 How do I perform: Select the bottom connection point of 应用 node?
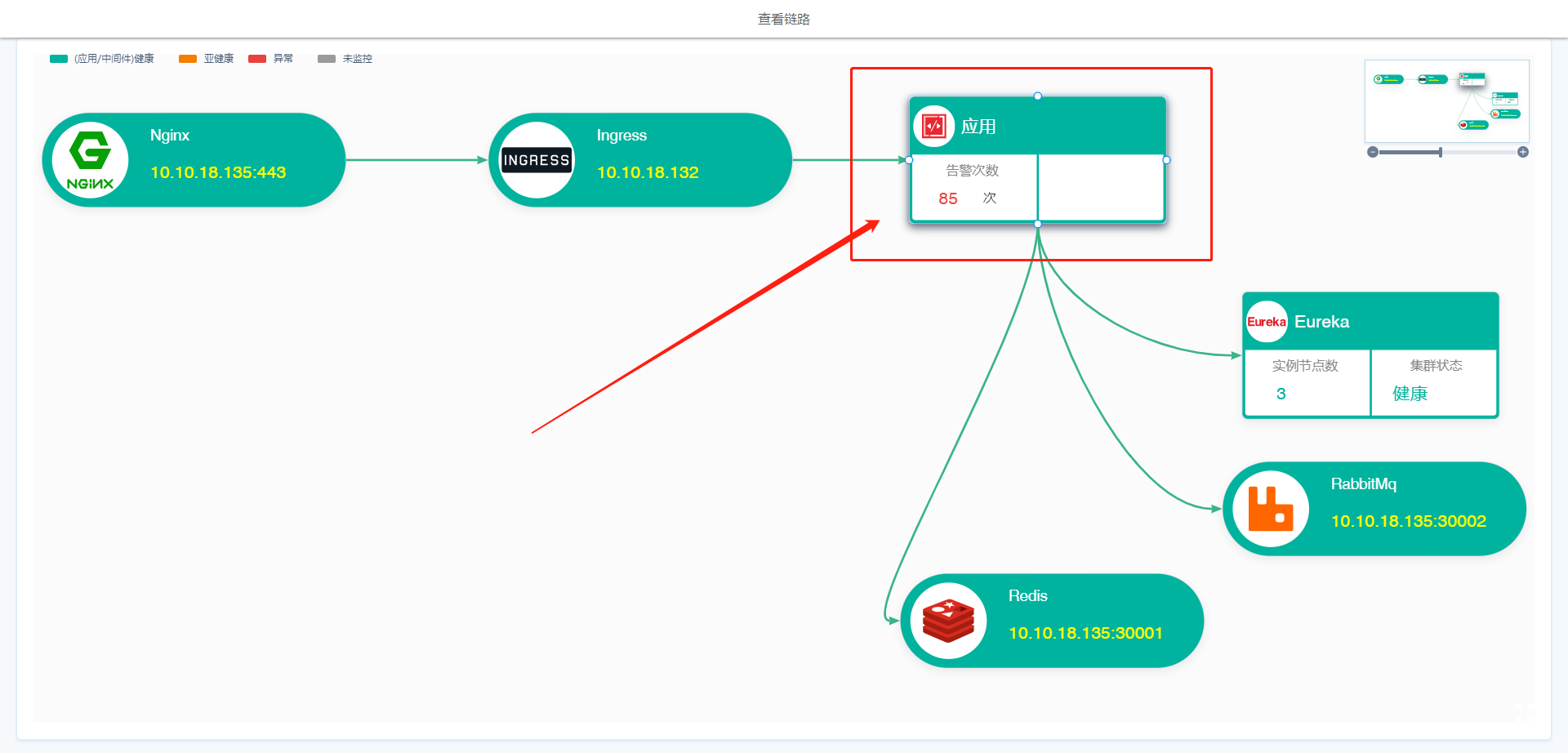point(1038,224)
